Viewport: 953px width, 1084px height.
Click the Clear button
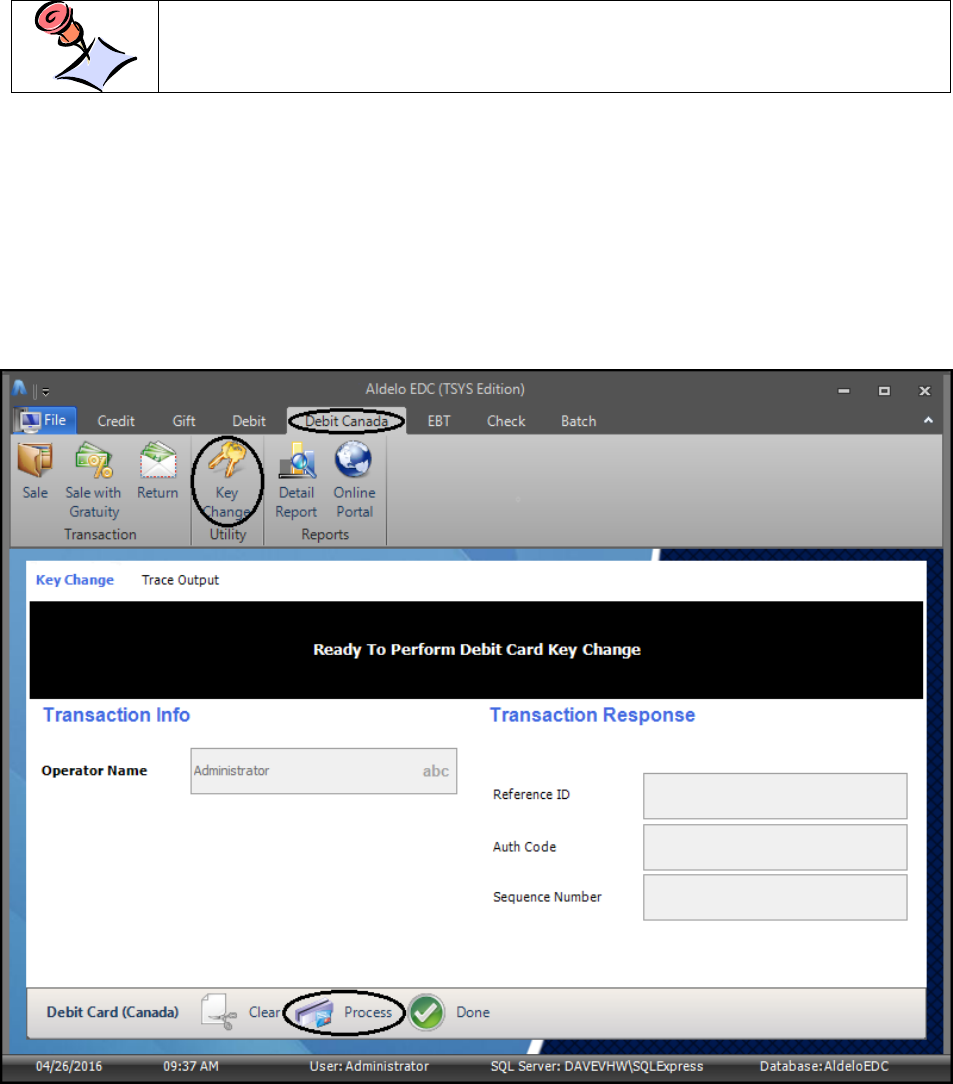[241, 1012]
